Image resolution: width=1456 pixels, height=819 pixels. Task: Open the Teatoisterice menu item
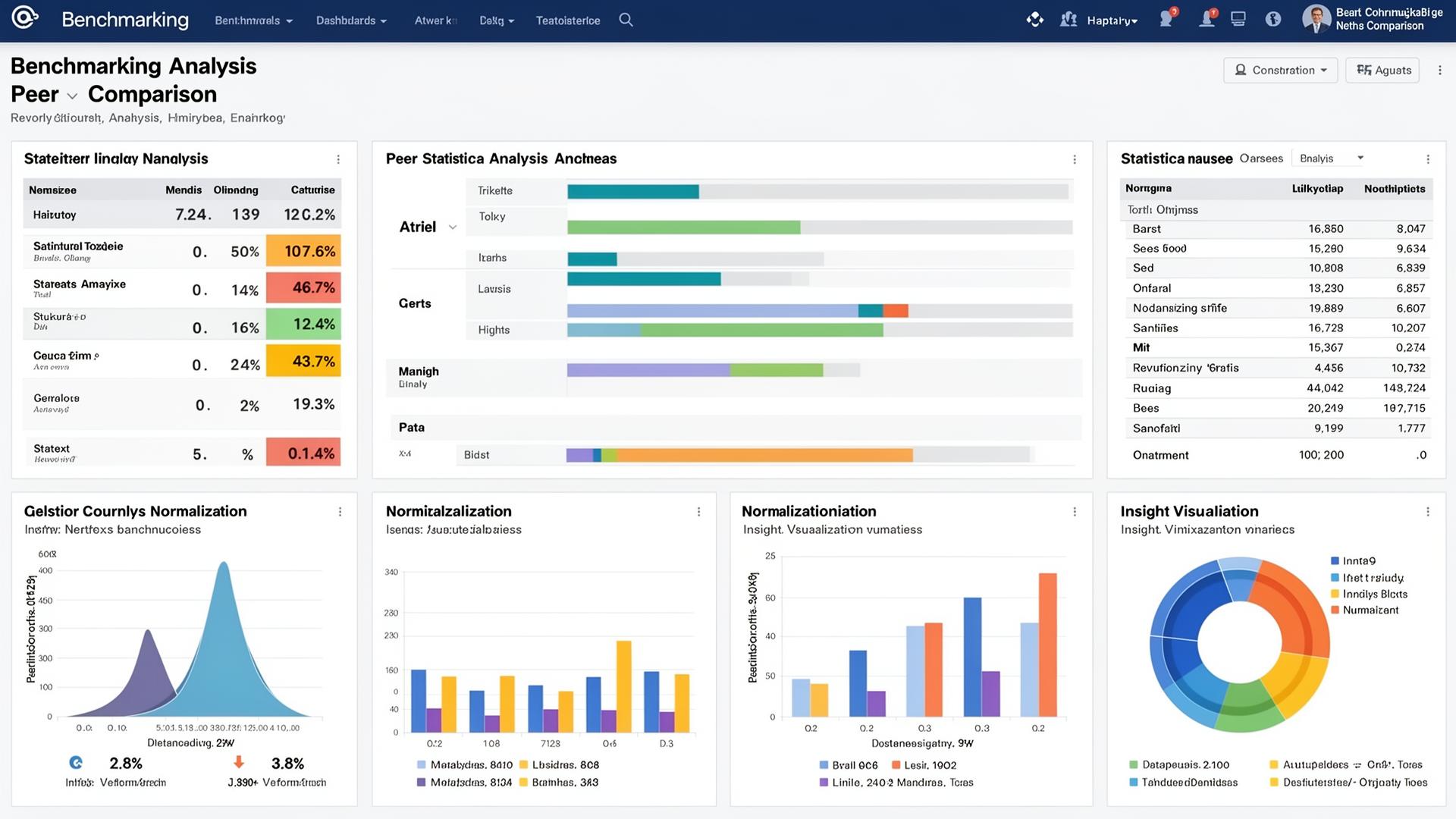(568, 20)
